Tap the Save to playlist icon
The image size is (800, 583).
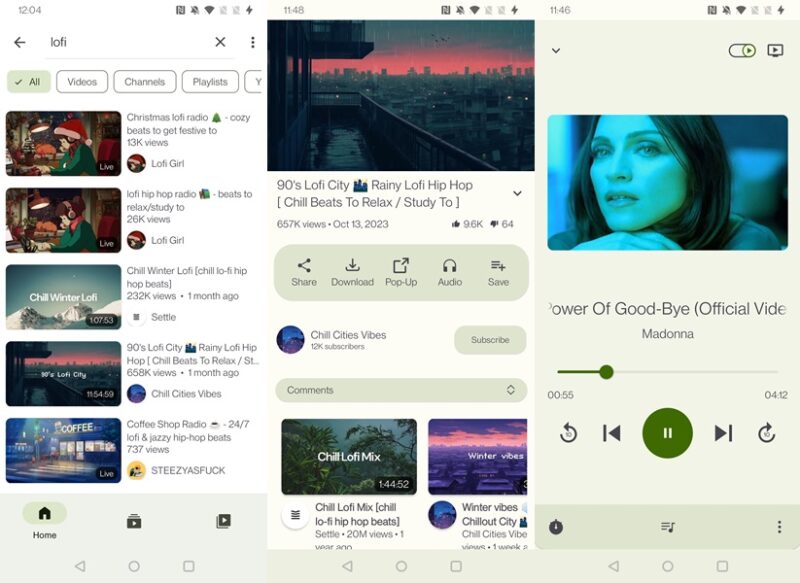pyautogui.click(x=498, y=273)
